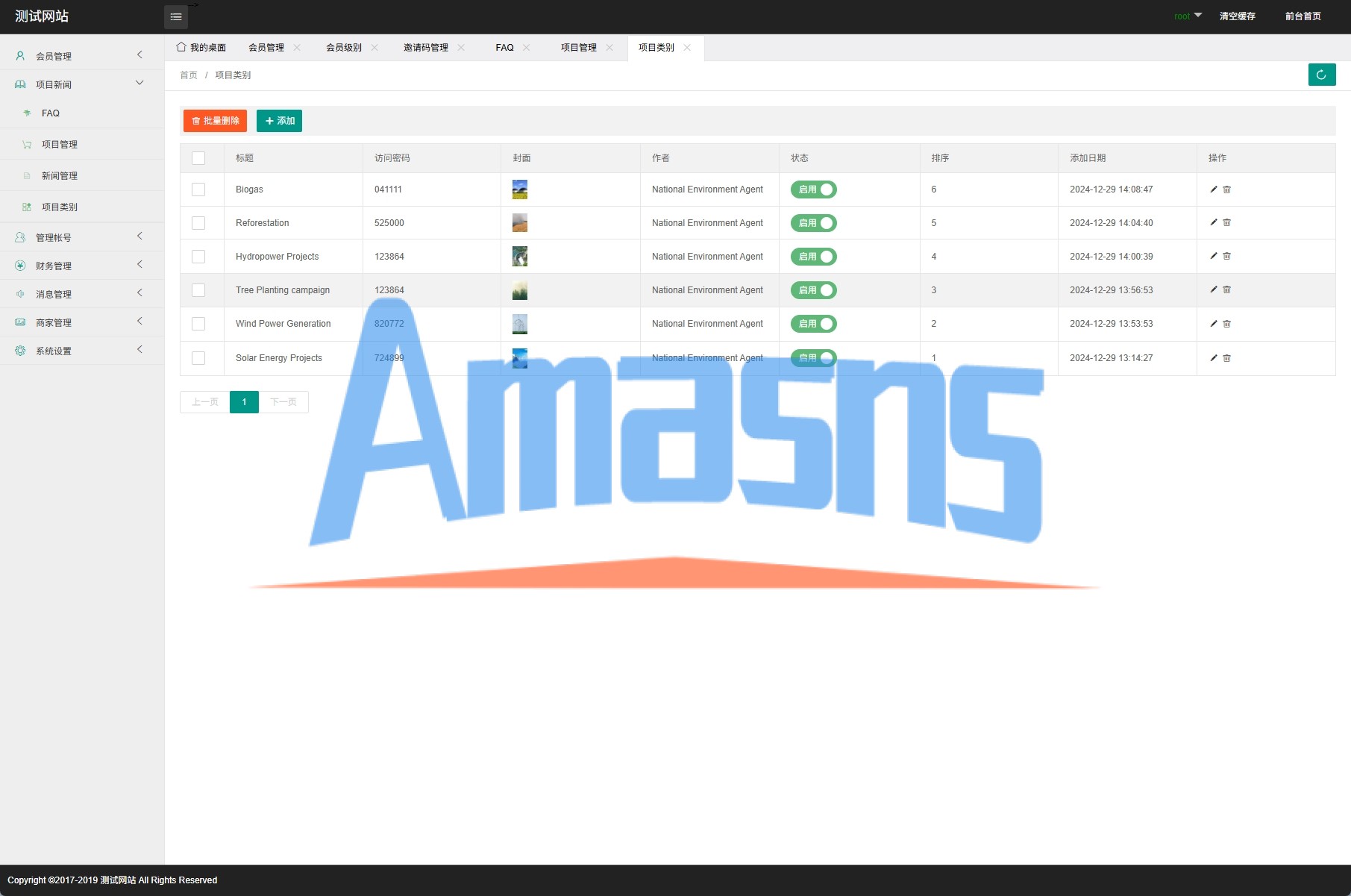Click the 批量删除 batch delete button
The width and height of the screenshot is (1351, 896).
coord(215,121)
